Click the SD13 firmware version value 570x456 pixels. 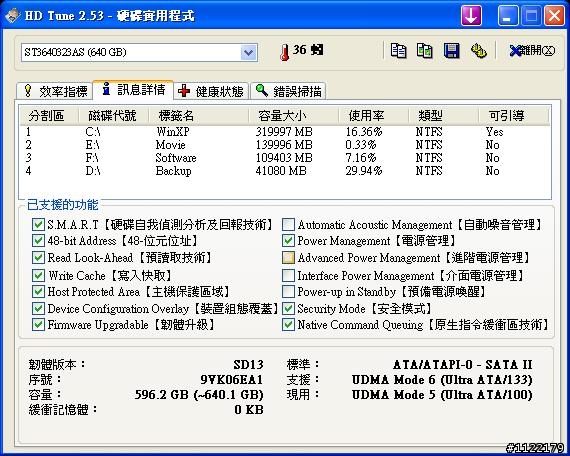248,364
